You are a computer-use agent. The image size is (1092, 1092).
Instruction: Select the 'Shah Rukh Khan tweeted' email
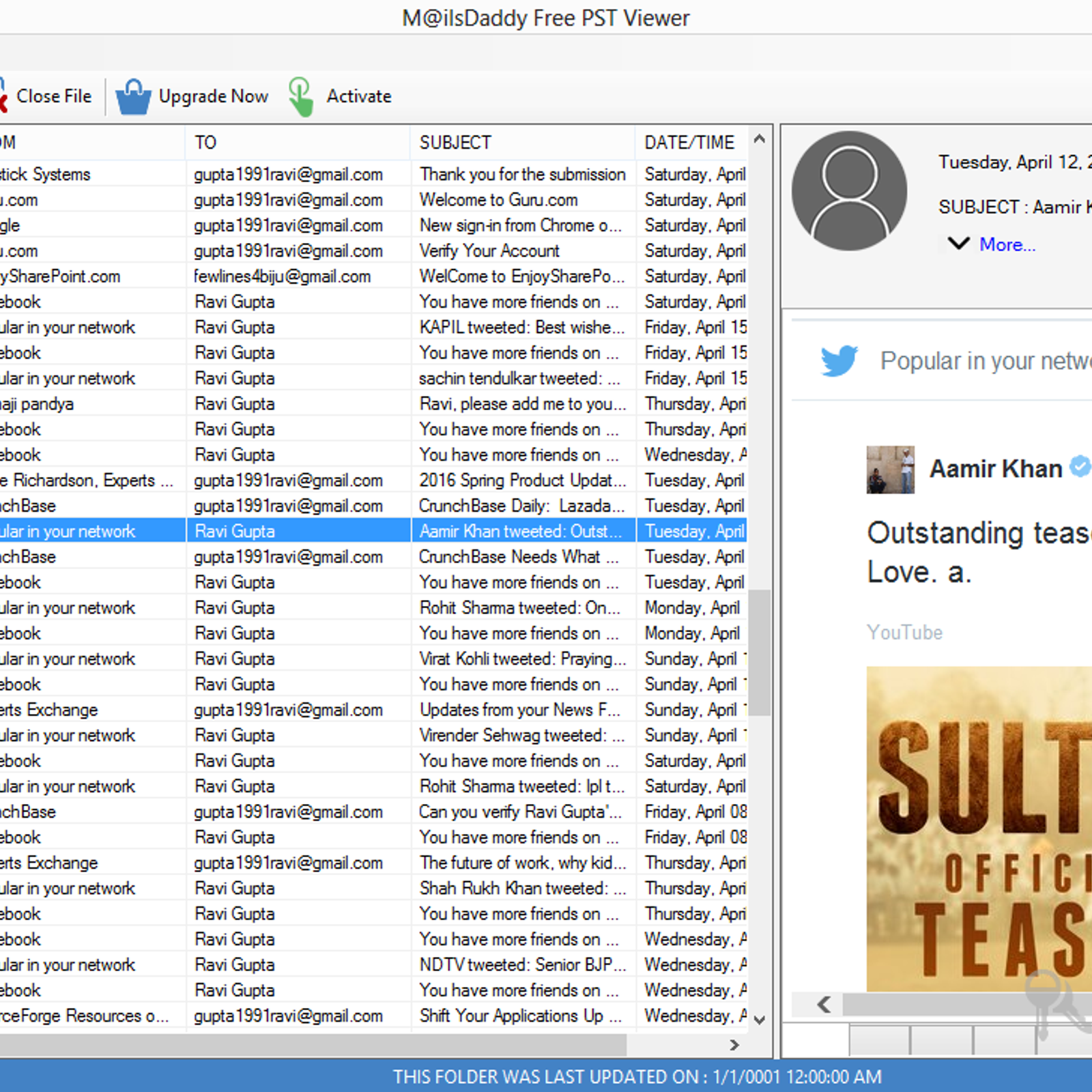(373, 888)
